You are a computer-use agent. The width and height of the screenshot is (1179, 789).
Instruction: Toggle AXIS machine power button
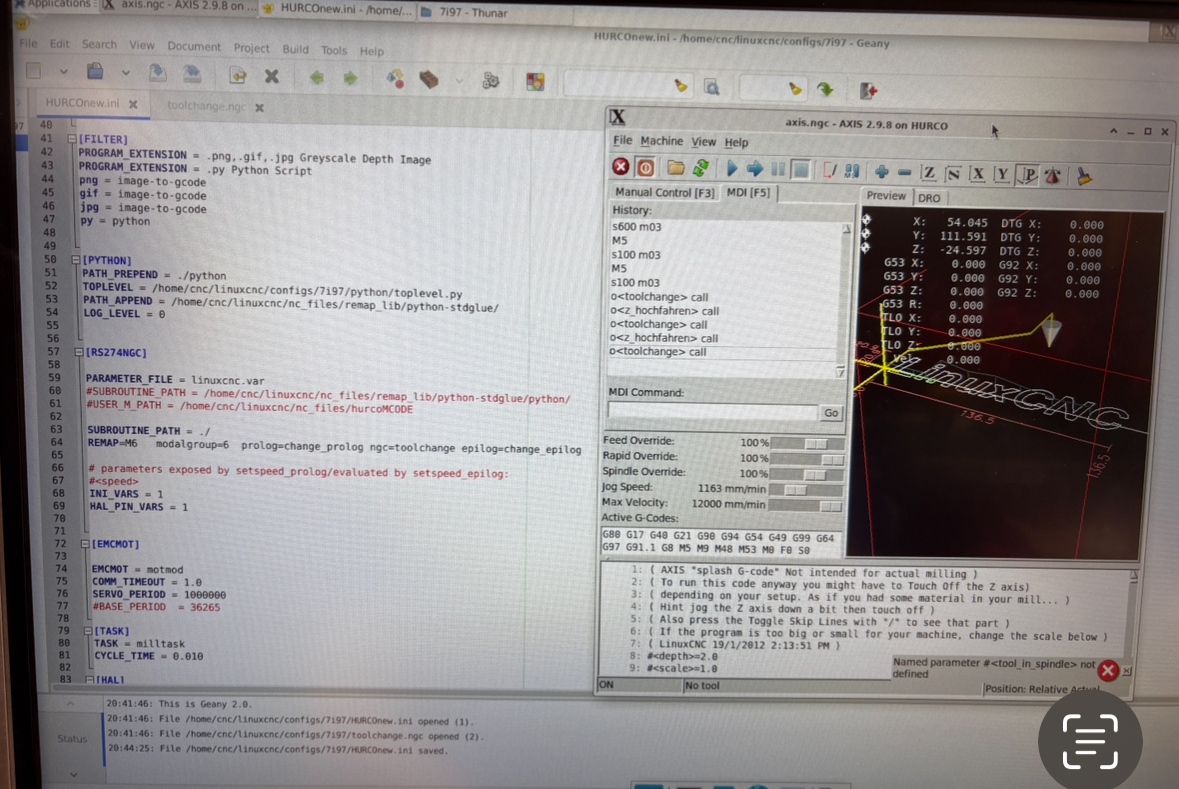tap(645, 168)
